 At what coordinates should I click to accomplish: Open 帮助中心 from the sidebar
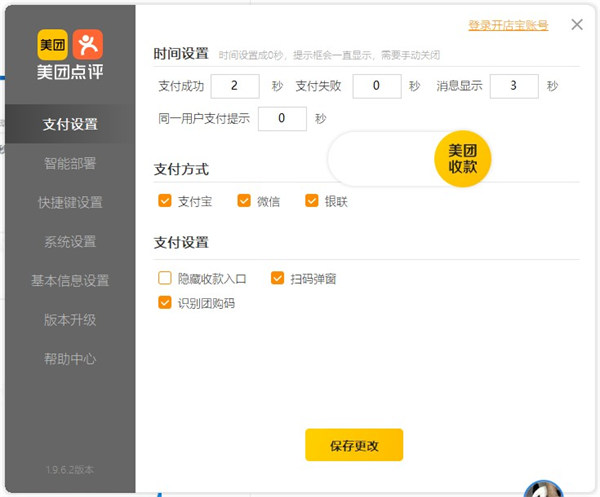pos(70,358)
